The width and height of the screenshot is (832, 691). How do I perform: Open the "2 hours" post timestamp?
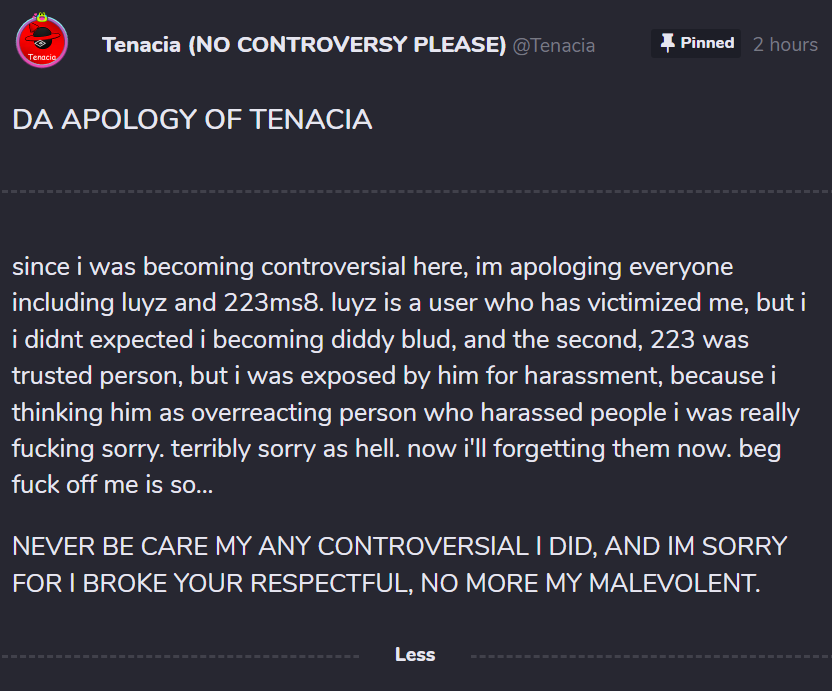(x=785, y=44)
